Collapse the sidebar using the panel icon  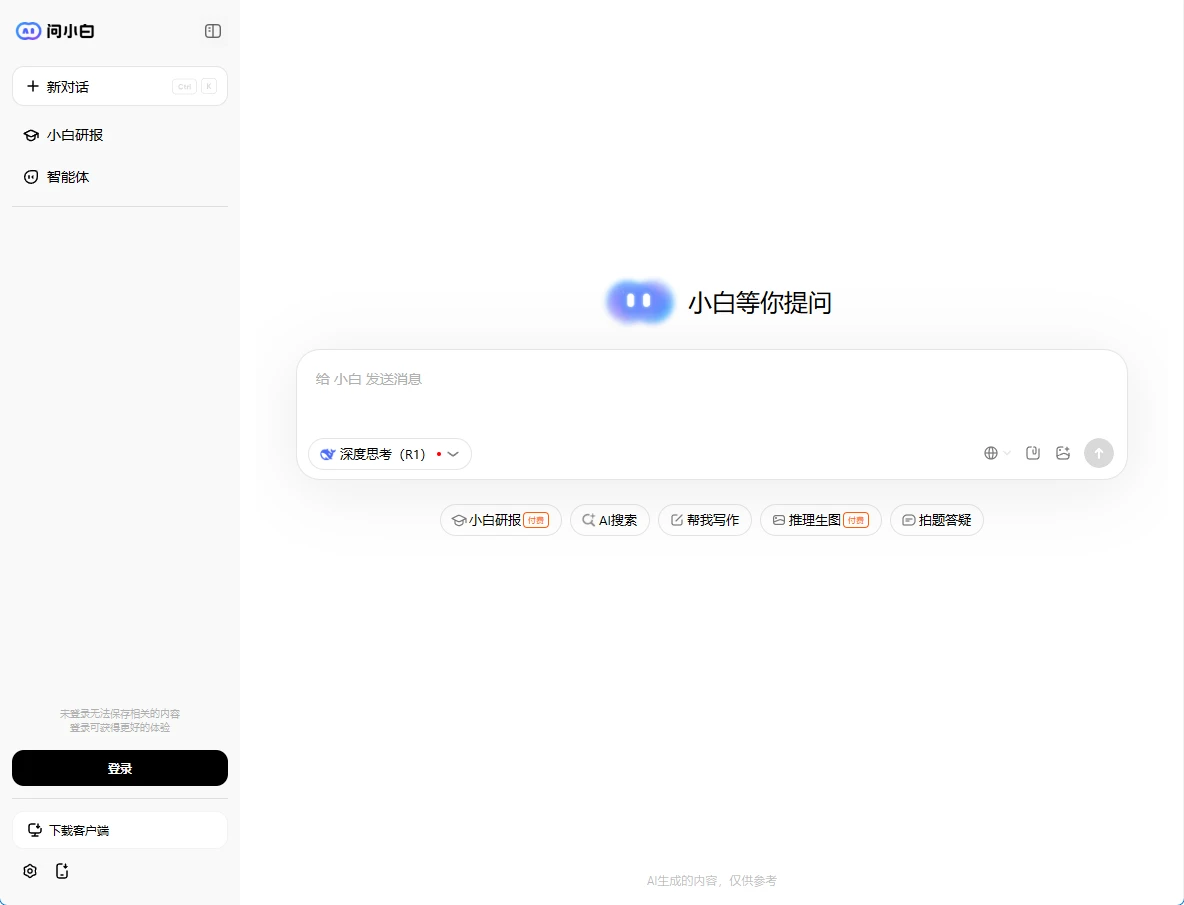tap(213, 31)
